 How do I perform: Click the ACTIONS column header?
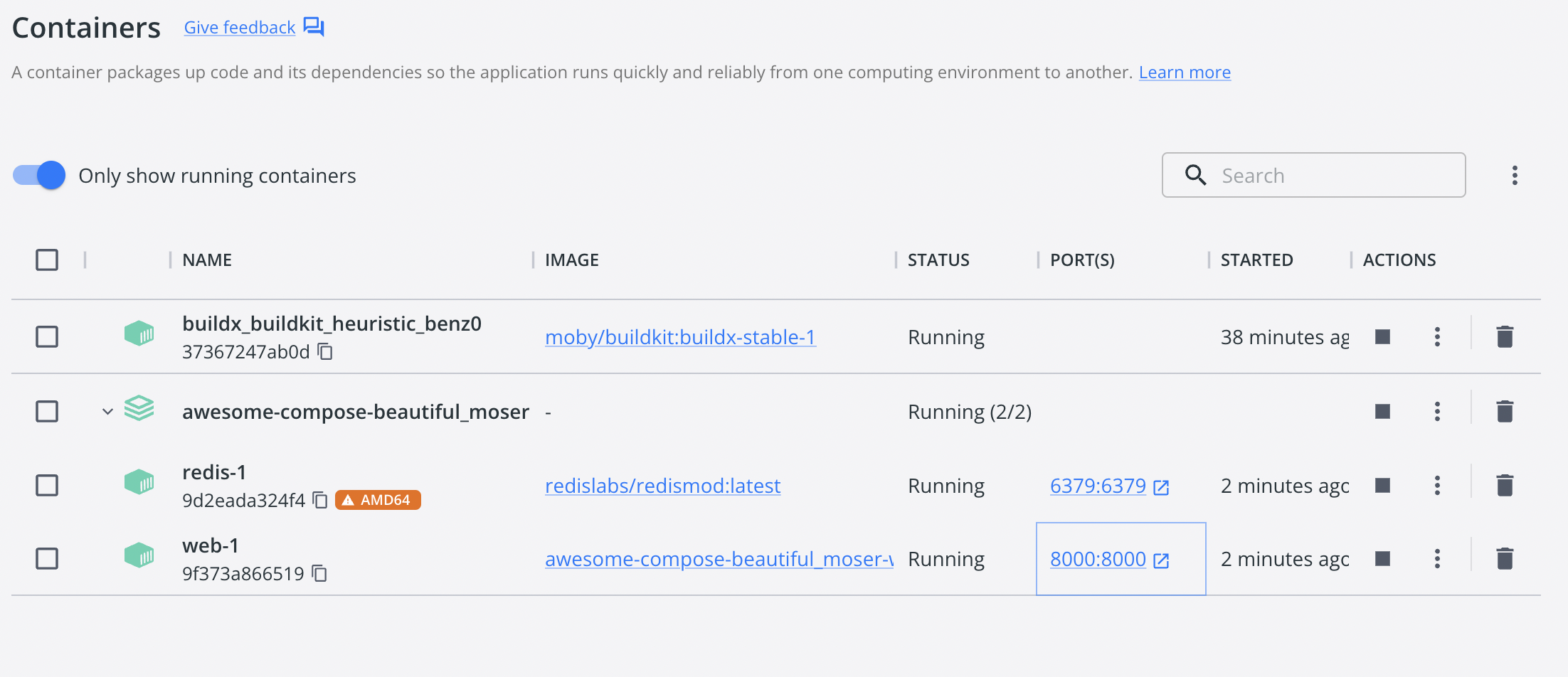pyautogui.click(x=1399, y=260)
